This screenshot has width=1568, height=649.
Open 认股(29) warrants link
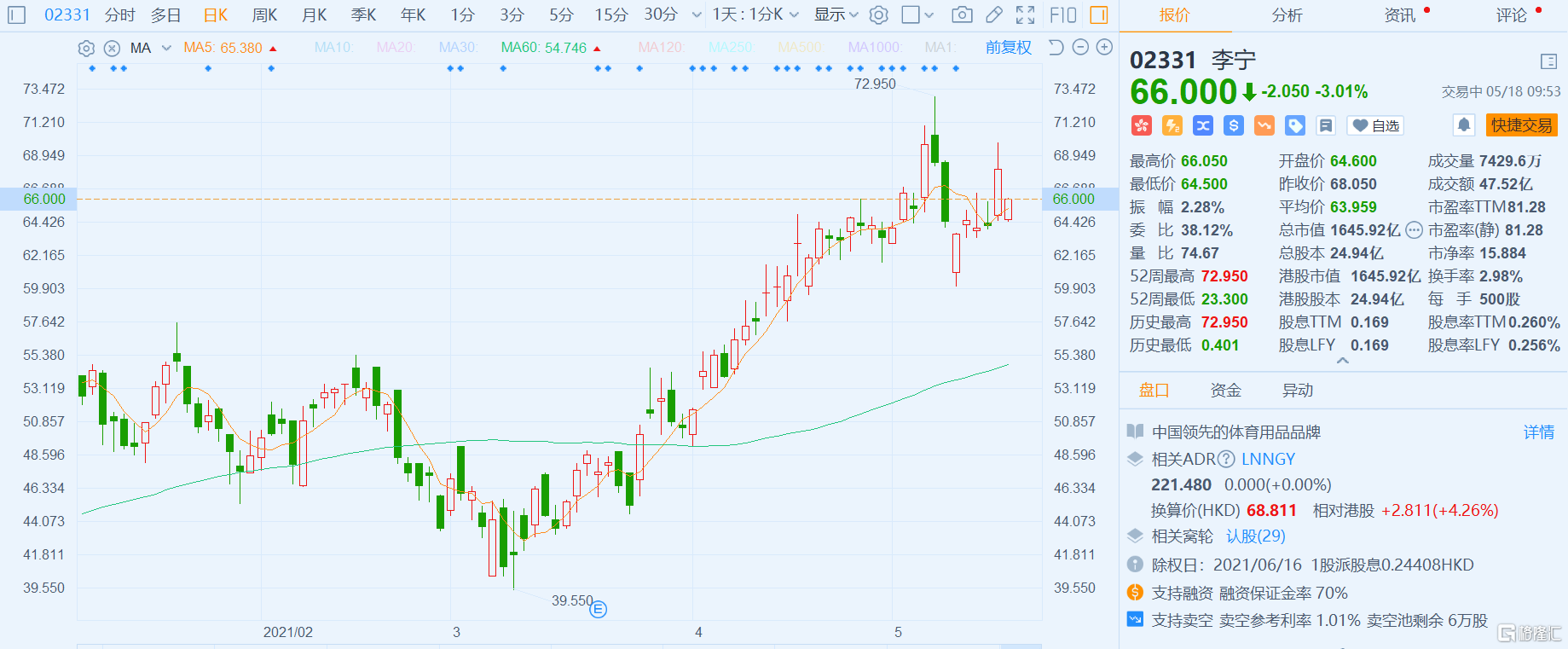1256,536
